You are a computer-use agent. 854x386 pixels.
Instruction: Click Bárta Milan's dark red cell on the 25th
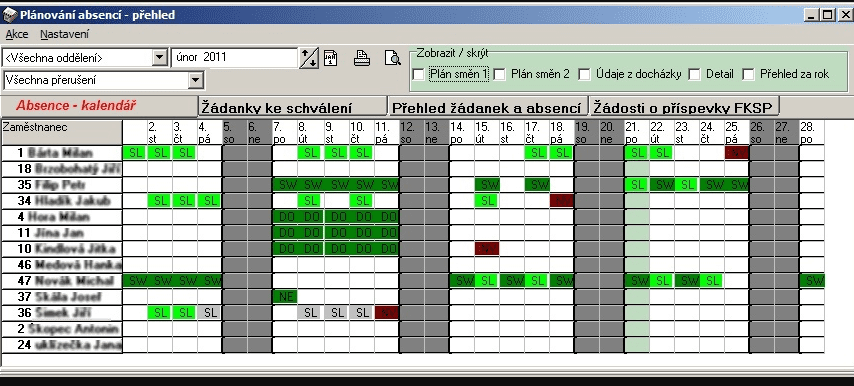737,153
